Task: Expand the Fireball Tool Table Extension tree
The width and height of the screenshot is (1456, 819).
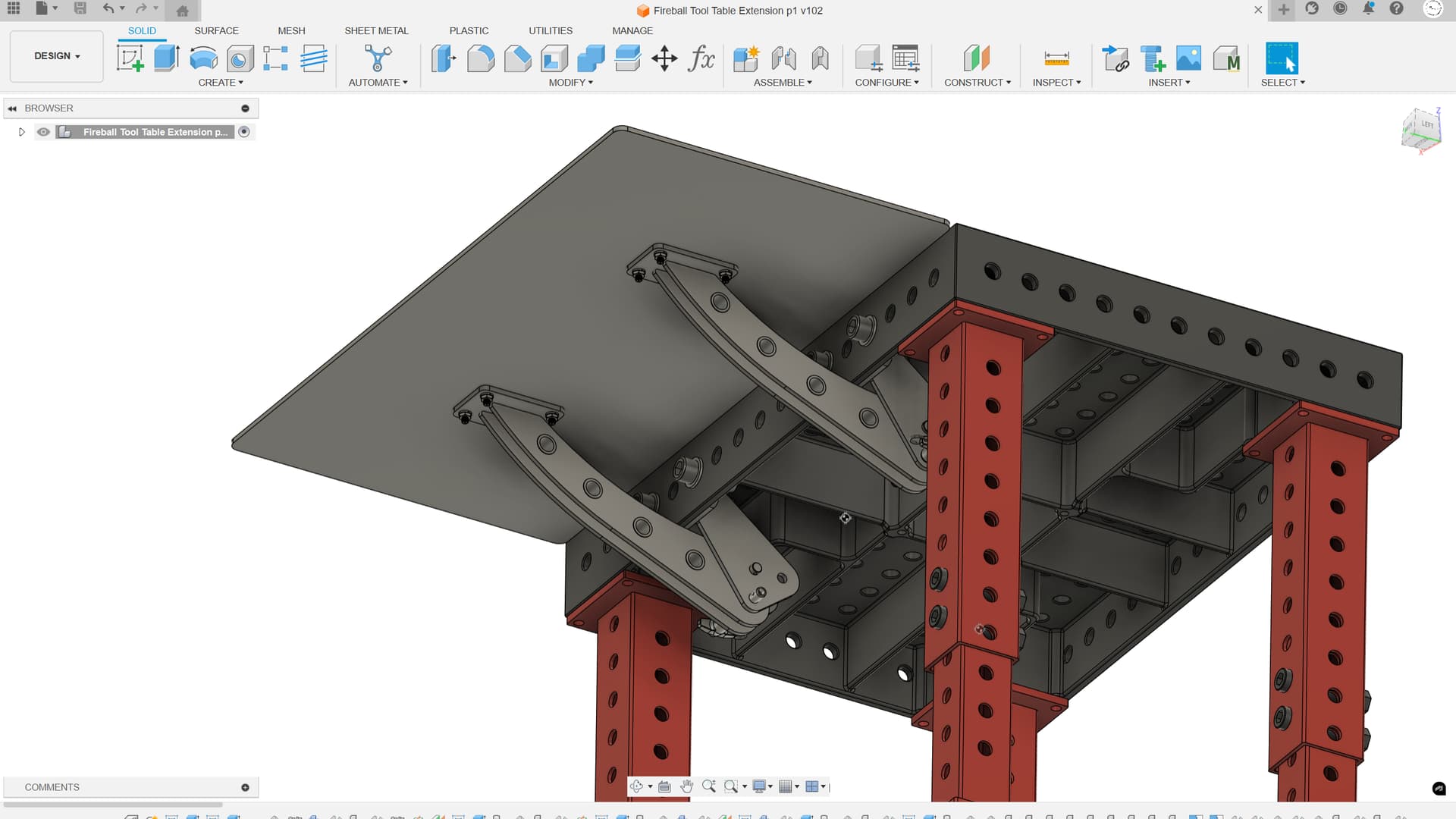Action: tap(22, 132)
